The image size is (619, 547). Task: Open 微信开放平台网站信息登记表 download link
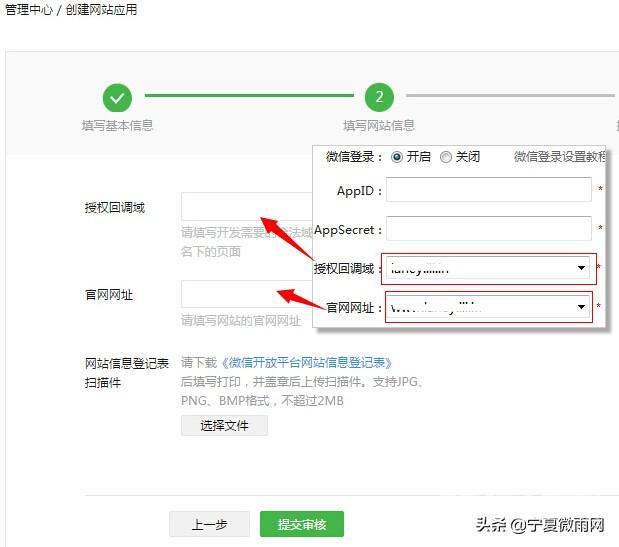(x=307, y=363)
